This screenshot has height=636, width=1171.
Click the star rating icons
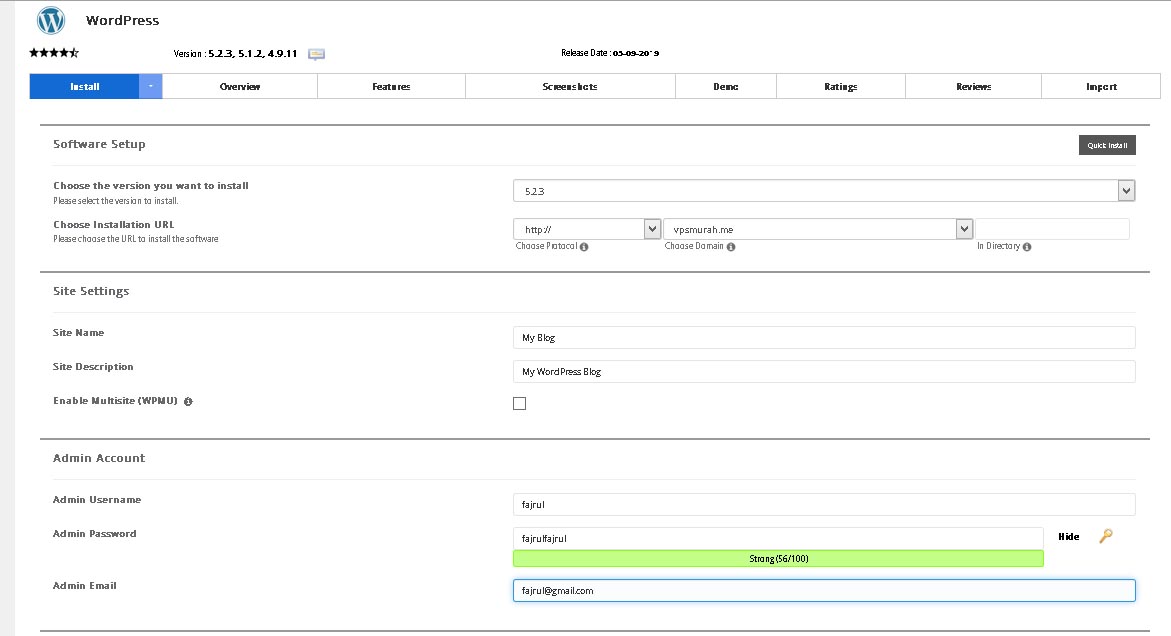[x=54, y=53]
